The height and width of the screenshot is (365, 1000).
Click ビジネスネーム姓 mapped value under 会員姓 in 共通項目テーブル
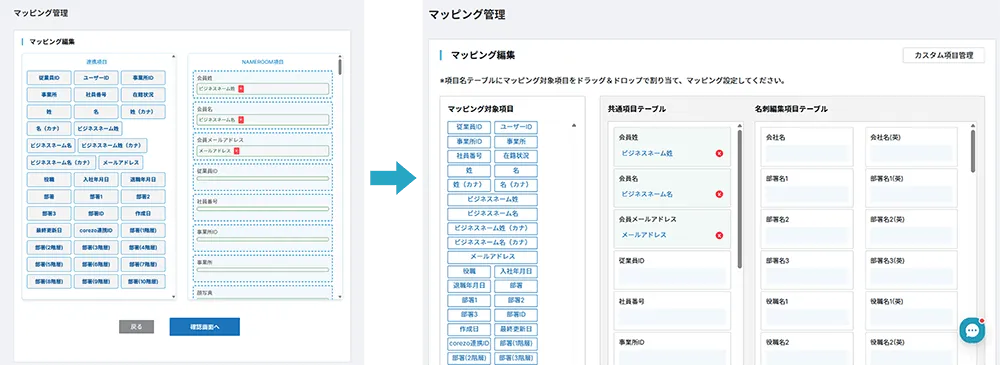[647, 154]
